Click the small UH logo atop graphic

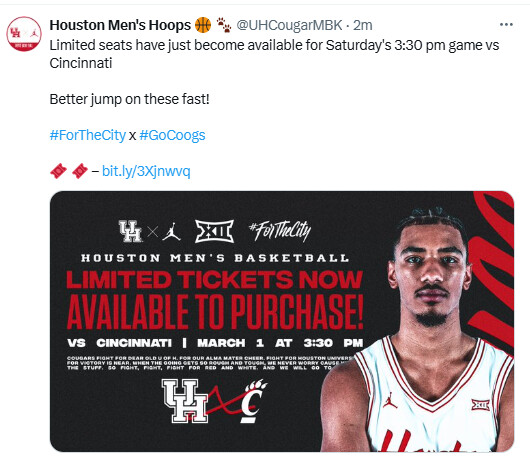click(x=130, y=231)
